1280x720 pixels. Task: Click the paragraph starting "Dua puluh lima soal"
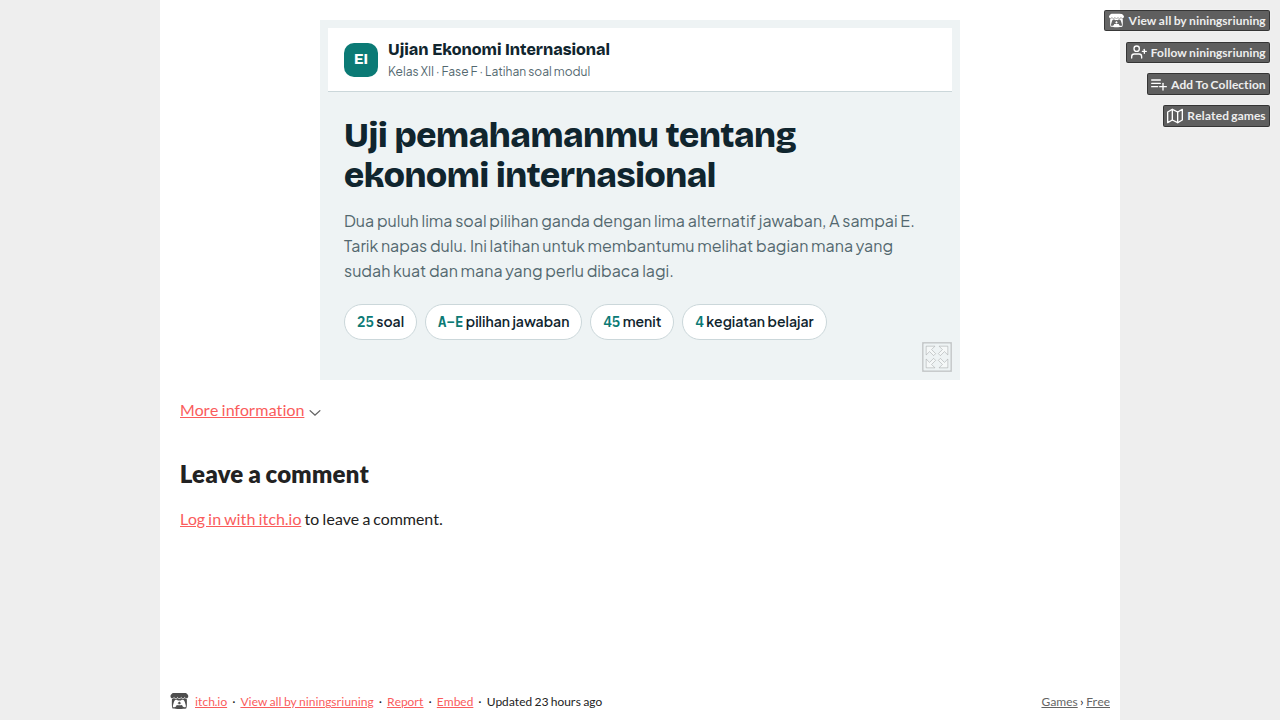click(x=629, y=246)
